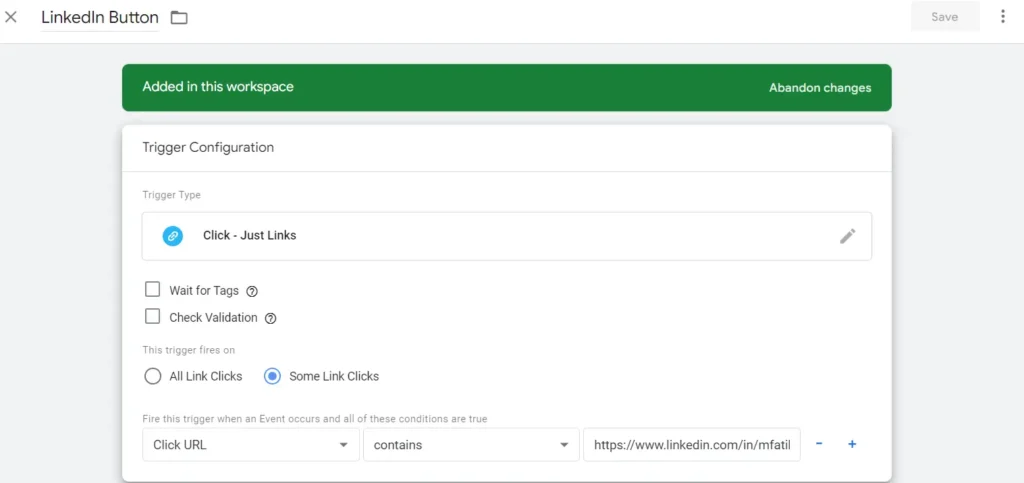The image size is (1024, 483).
Task: Enable the Check Validation checkbox
Action: click(x=153, y=317)
